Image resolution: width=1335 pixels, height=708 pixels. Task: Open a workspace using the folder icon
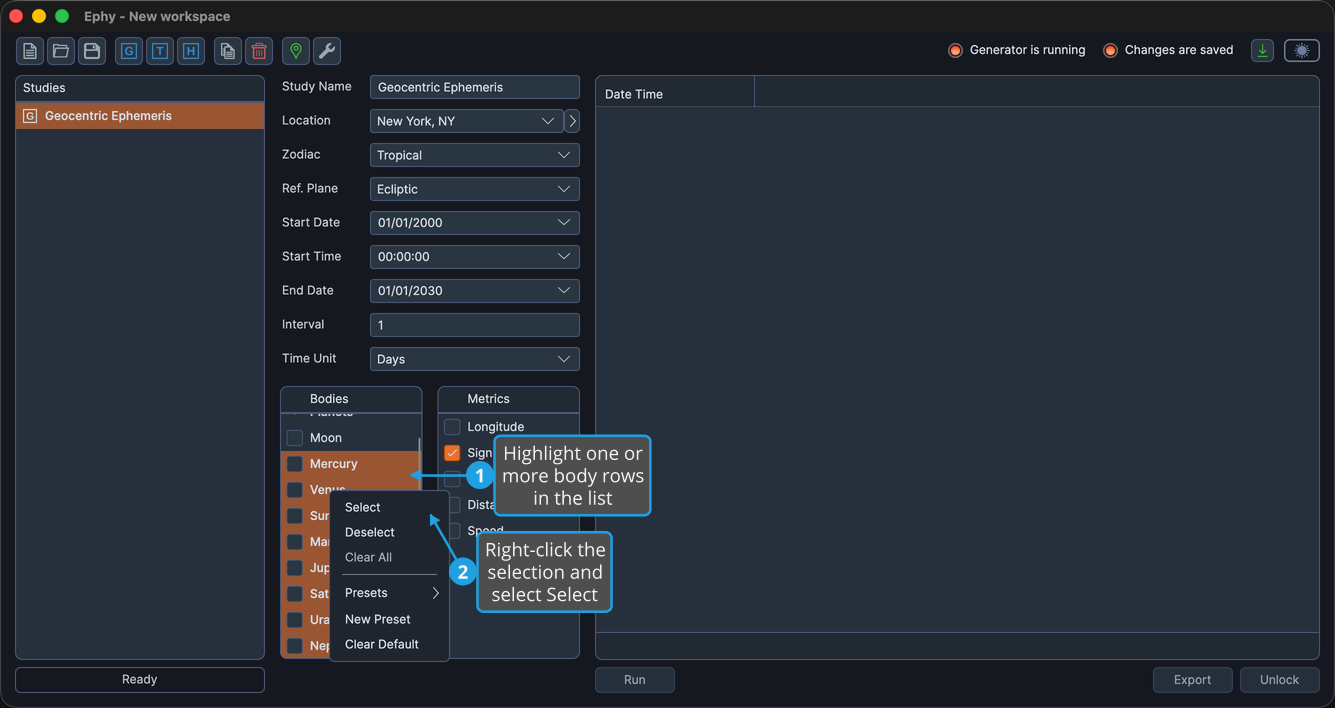point(61,51)
